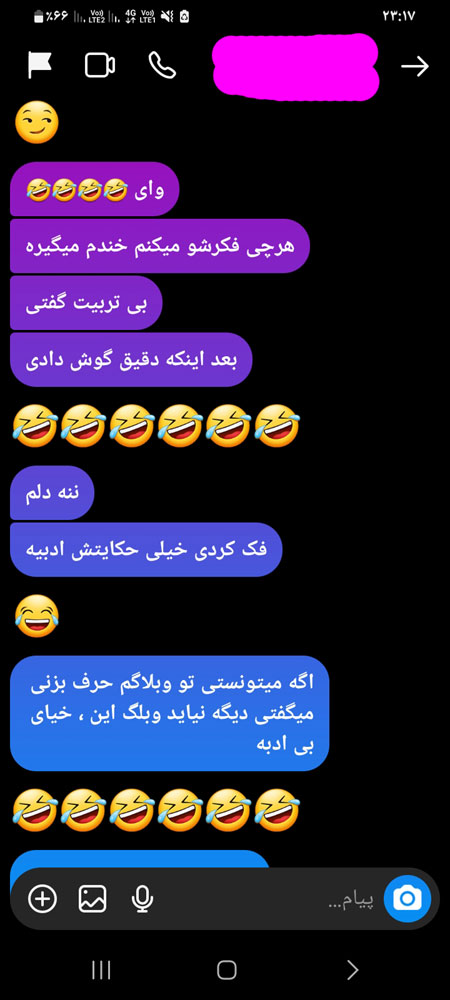Open the contact name in header

294,66
